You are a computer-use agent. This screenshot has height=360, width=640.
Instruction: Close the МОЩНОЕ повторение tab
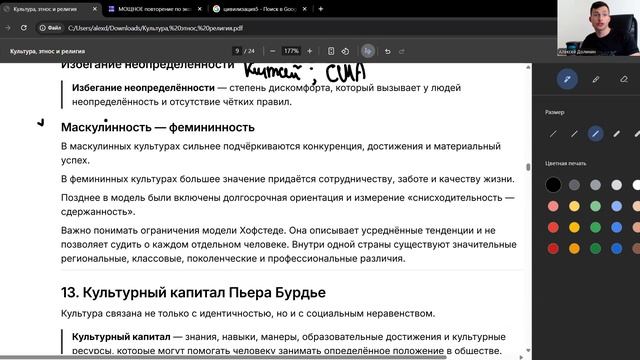click(200, 9)
